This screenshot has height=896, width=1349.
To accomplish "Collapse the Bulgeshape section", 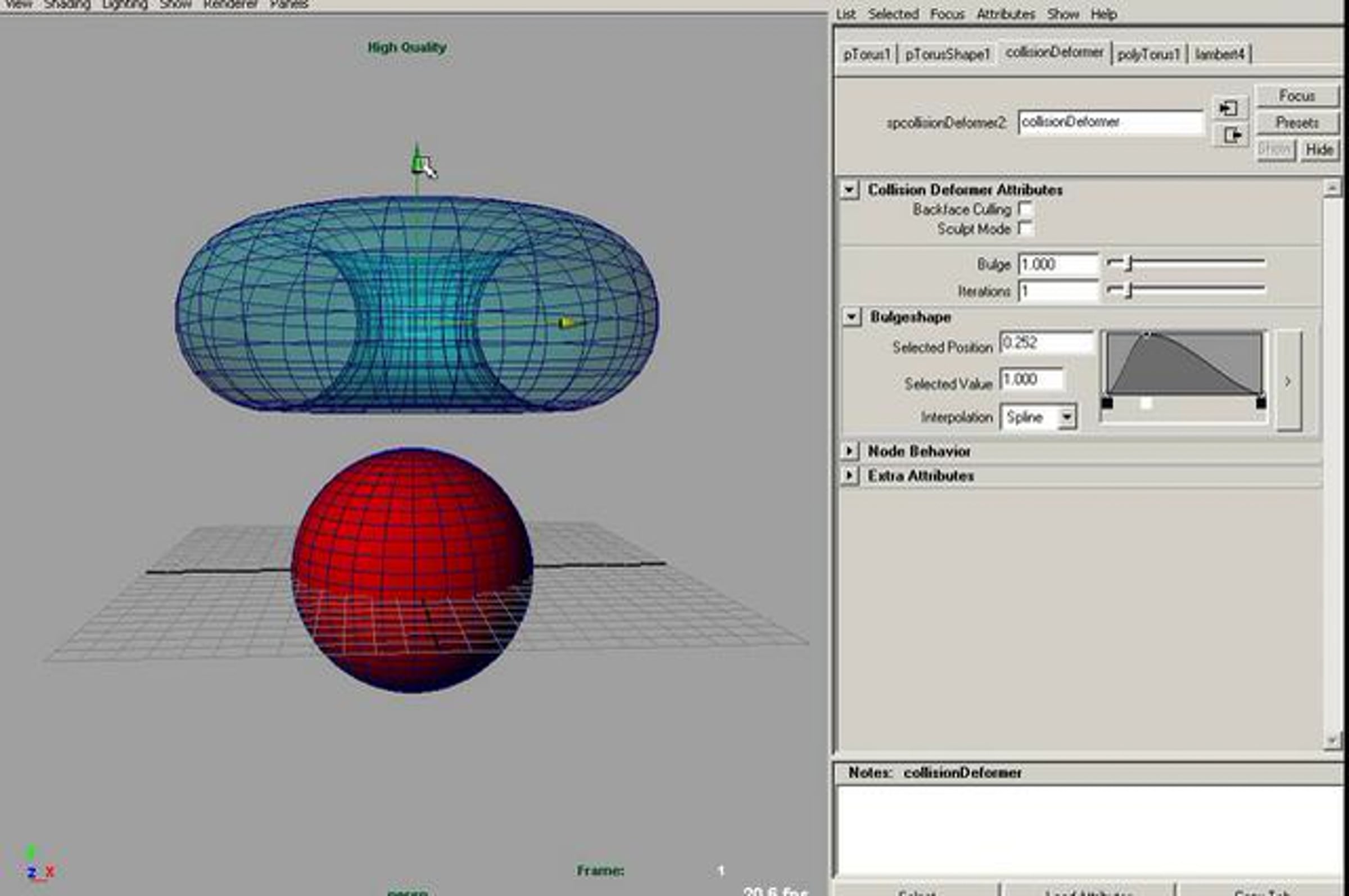I will (852, 317).
